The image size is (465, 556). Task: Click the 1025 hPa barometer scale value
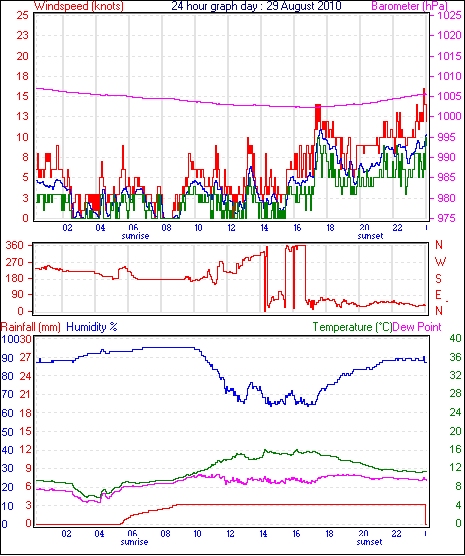(449, 16)
